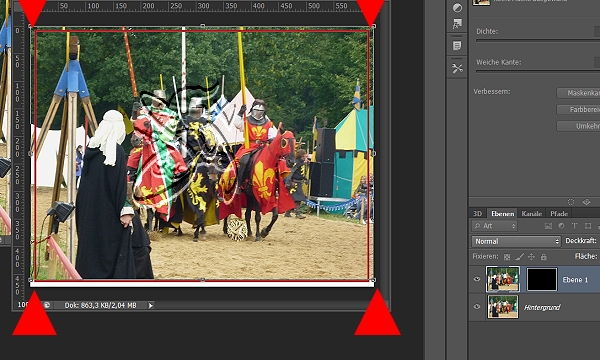Click the Maskenkante button
This screenshot has width=600, height=360.
(x=578, y=93)
